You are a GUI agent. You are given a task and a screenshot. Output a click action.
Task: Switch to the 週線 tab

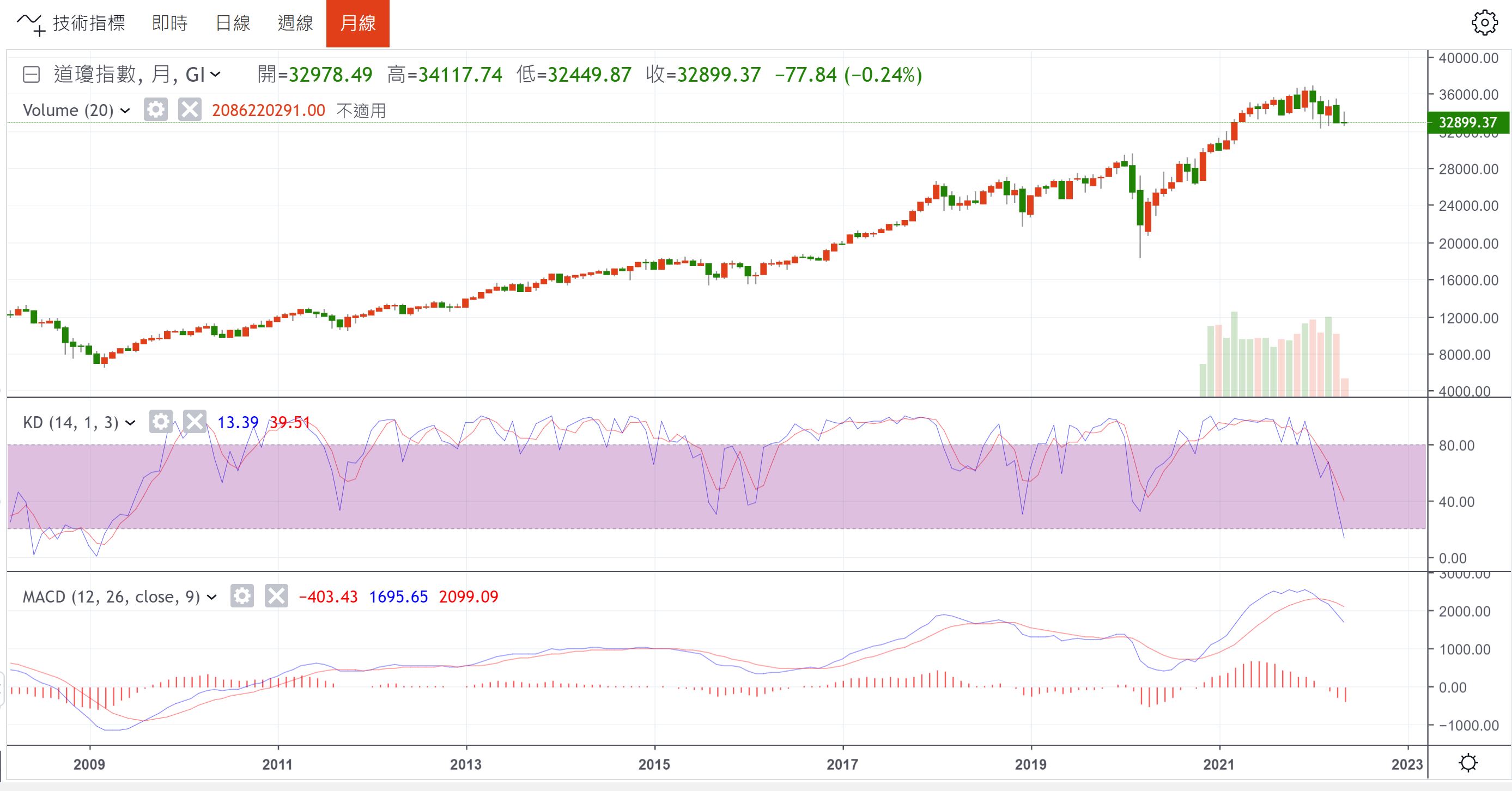coord(295,23)
